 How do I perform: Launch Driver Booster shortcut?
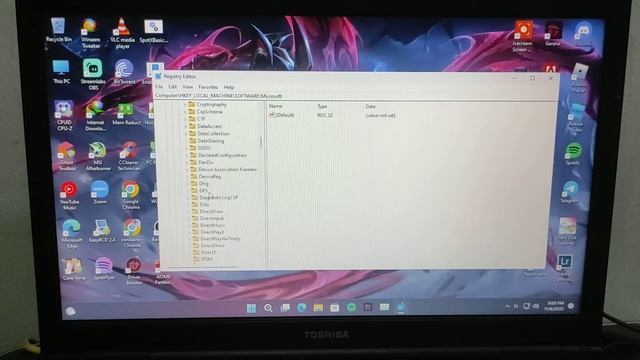pos(134,271)
